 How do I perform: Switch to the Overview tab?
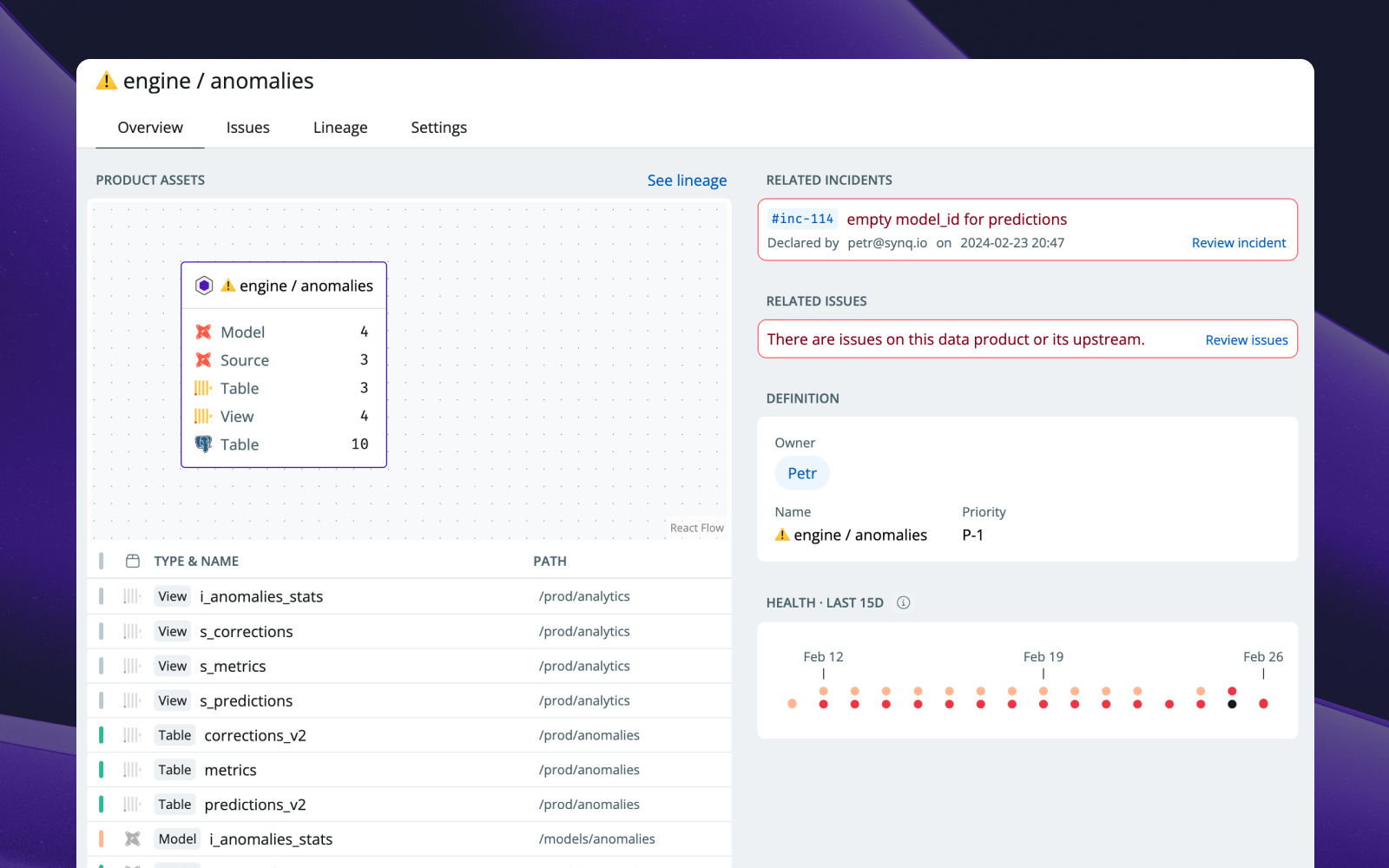tap(150, 128)
